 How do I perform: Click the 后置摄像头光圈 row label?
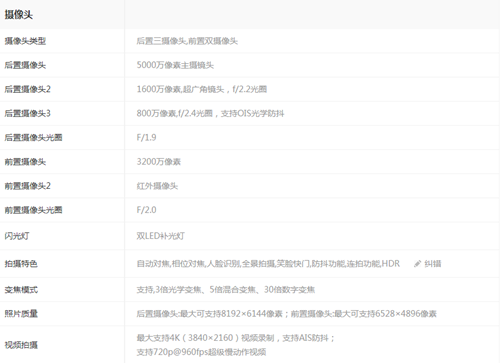pos(33,137)
